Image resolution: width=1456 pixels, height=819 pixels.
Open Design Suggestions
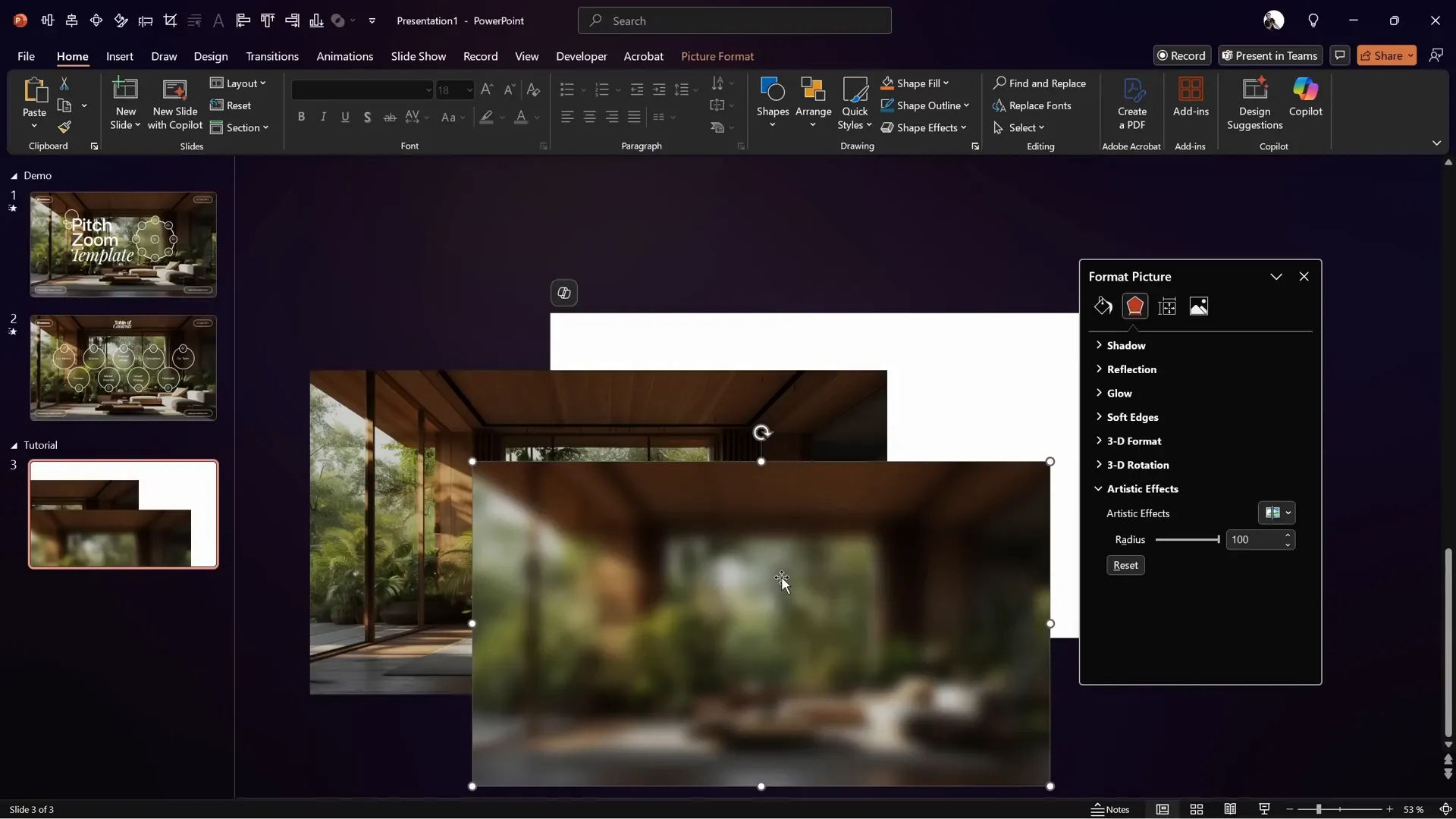(1255, 101)
